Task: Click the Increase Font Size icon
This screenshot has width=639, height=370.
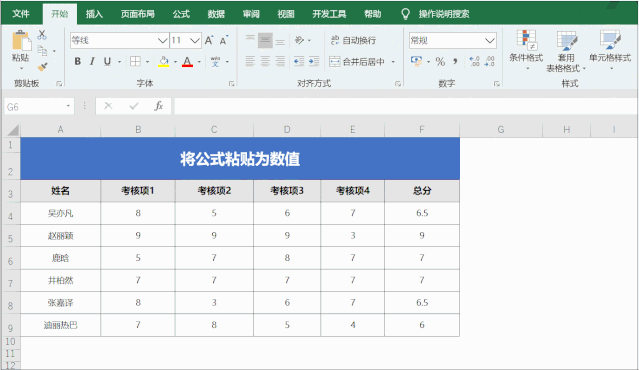Action: (209, 40)
